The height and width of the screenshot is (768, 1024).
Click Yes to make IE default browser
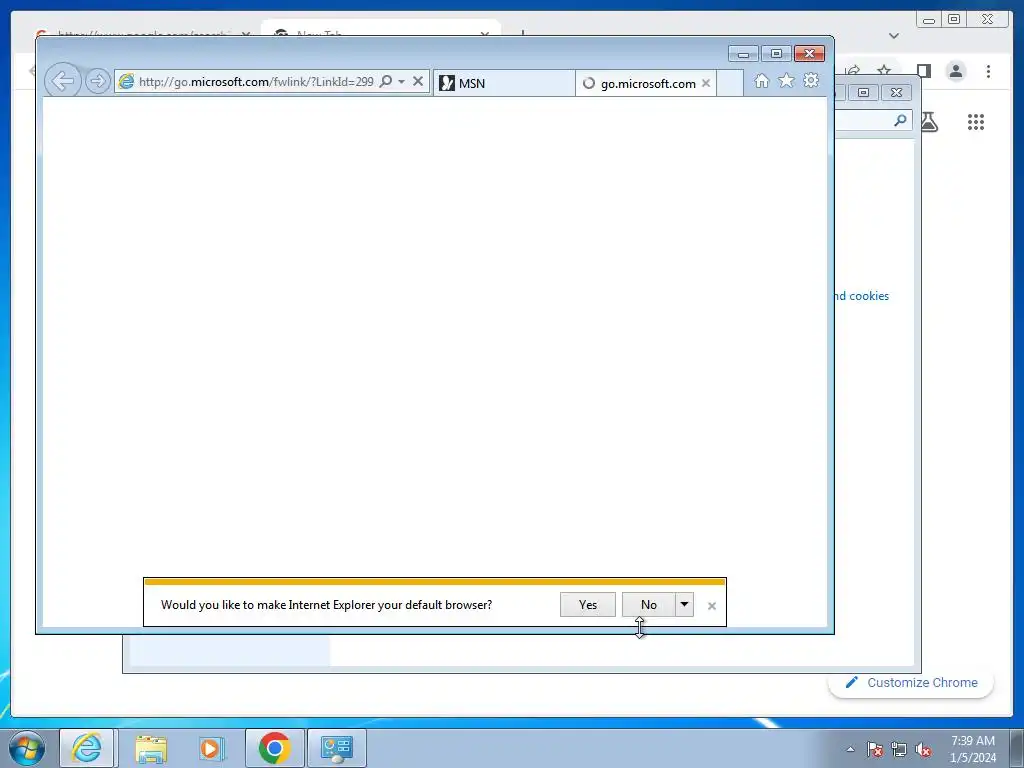pos(588,605)
